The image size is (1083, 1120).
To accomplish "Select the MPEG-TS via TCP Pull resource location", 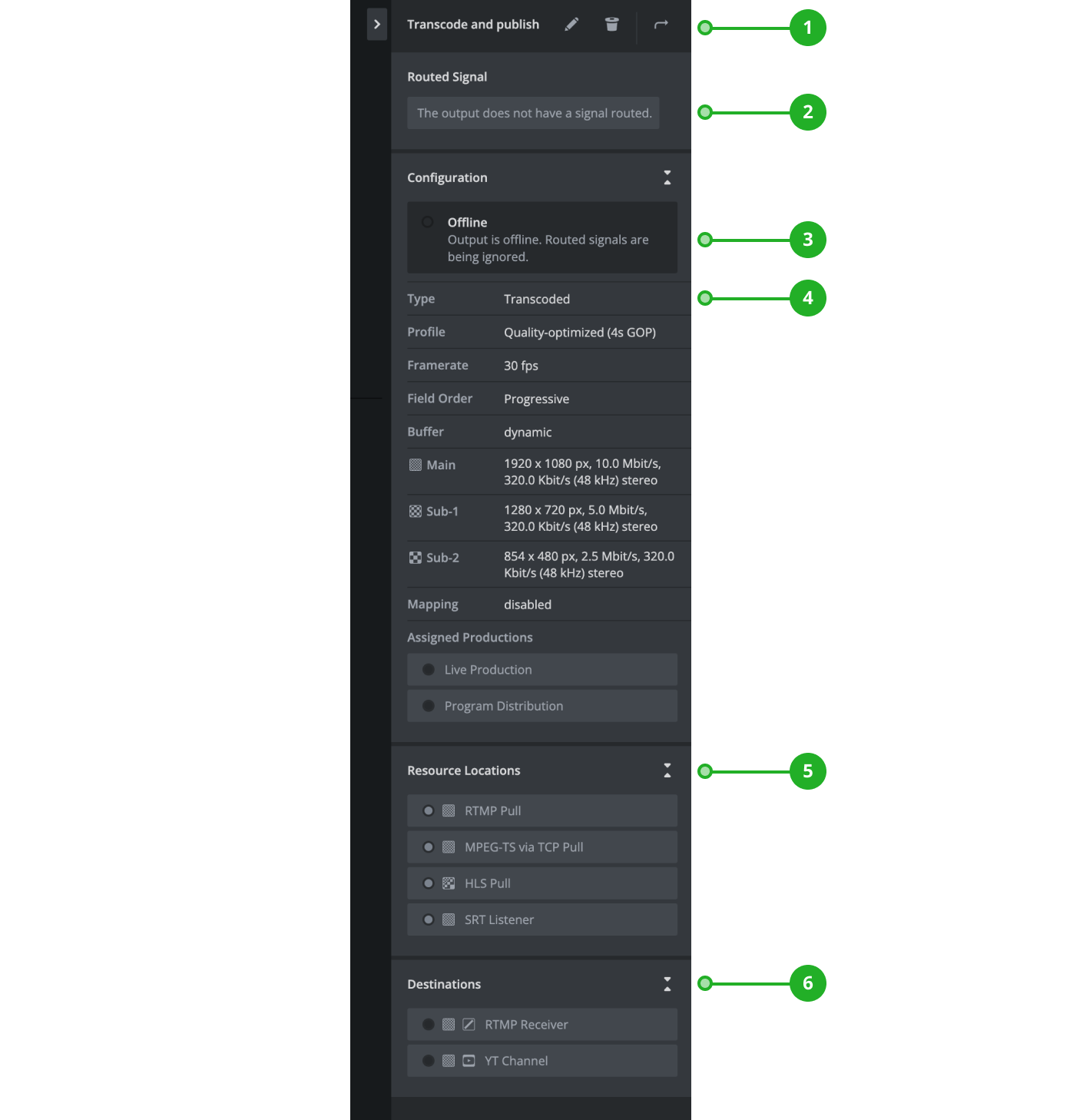I will tap(541, 847).
